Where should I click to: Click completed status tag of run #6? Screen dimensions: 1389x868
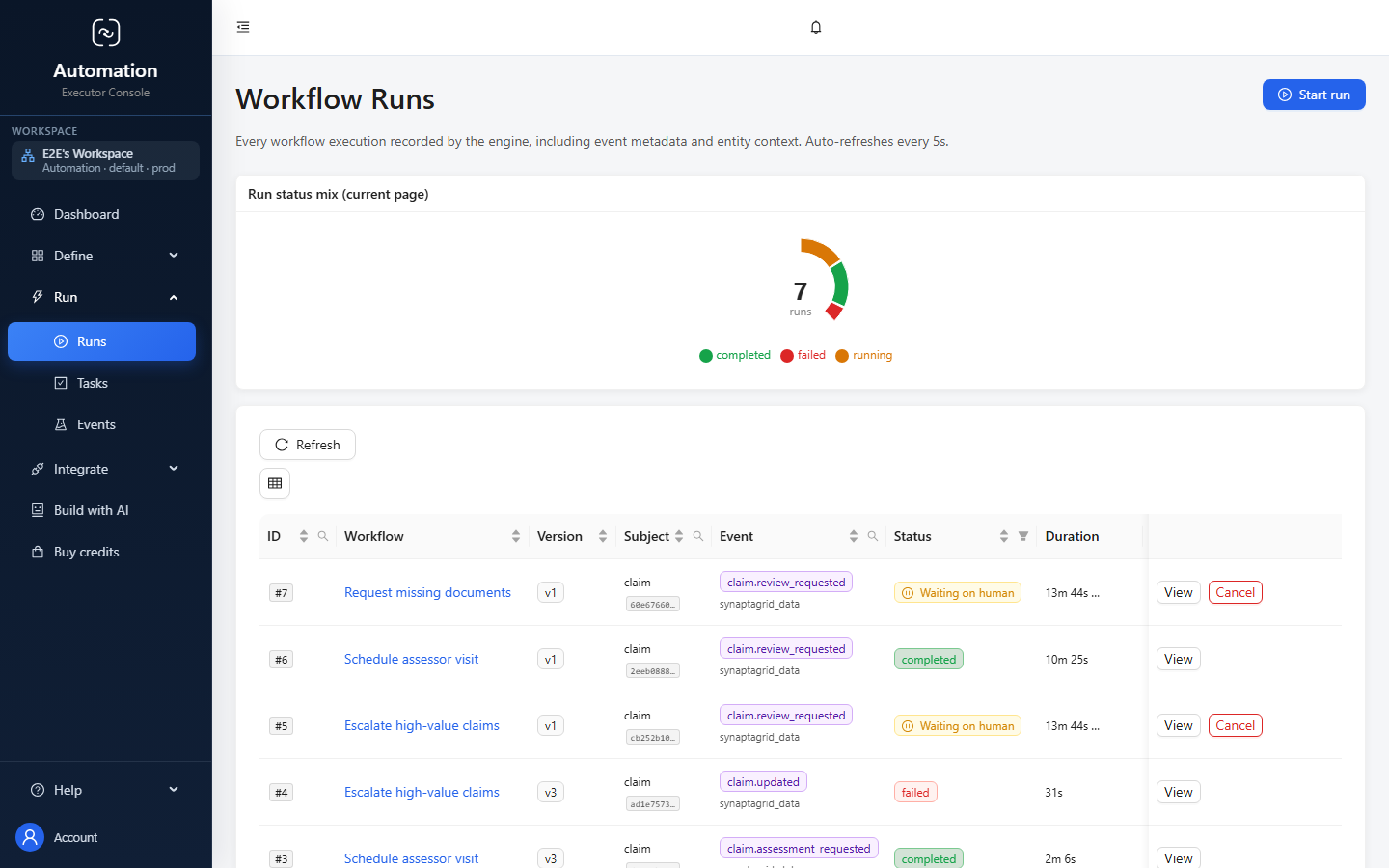point(929,660)
